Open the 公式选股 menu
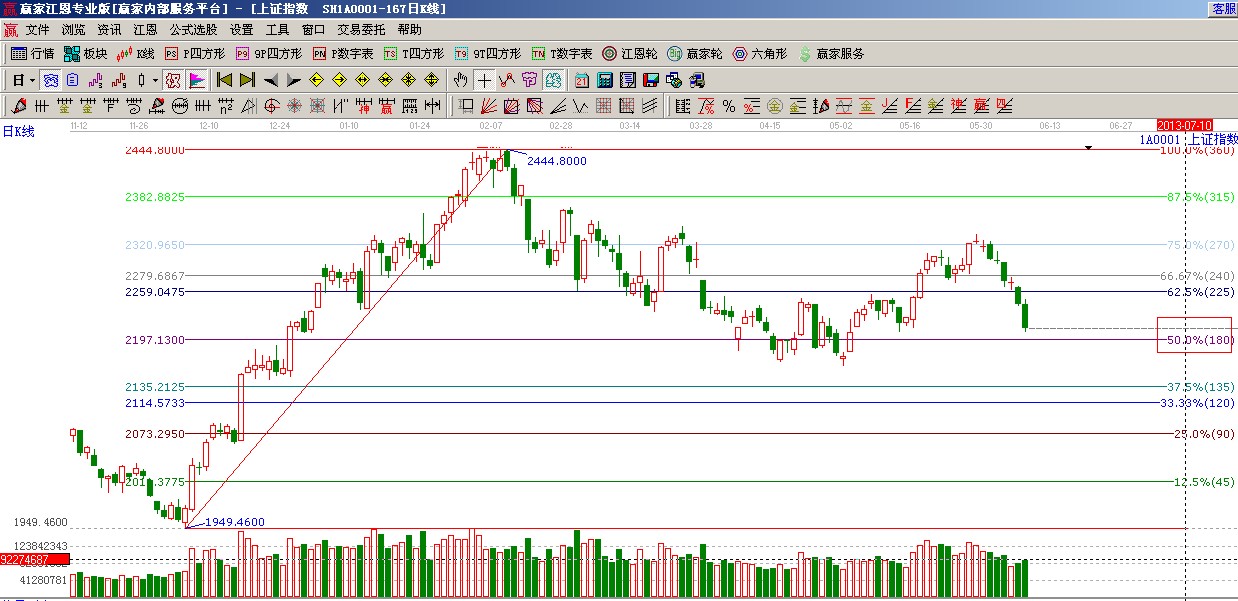 (x=192, y=30)
